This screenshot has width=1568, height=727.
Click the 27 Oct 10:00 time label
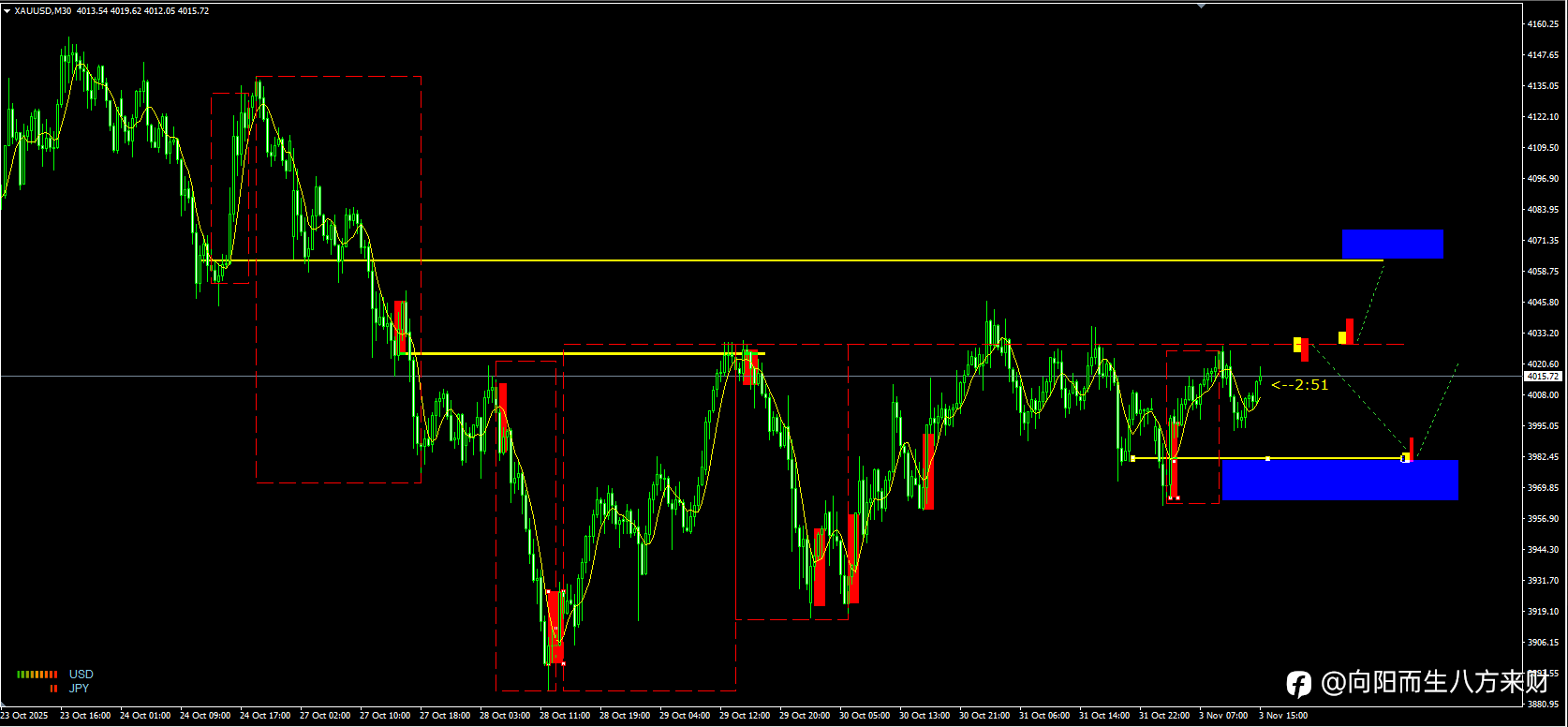coord(385,716)
